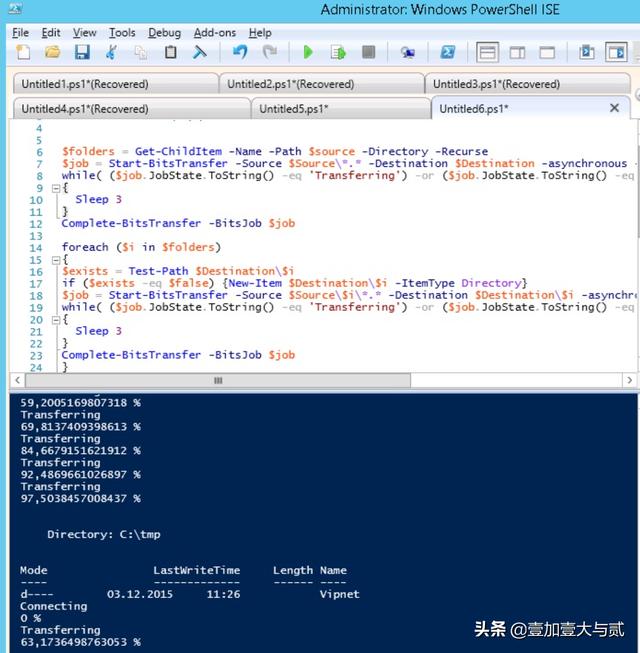Switch to Untitled1.ps1 (Recovered) tab
640x653 pixels.
pos(116,84)
